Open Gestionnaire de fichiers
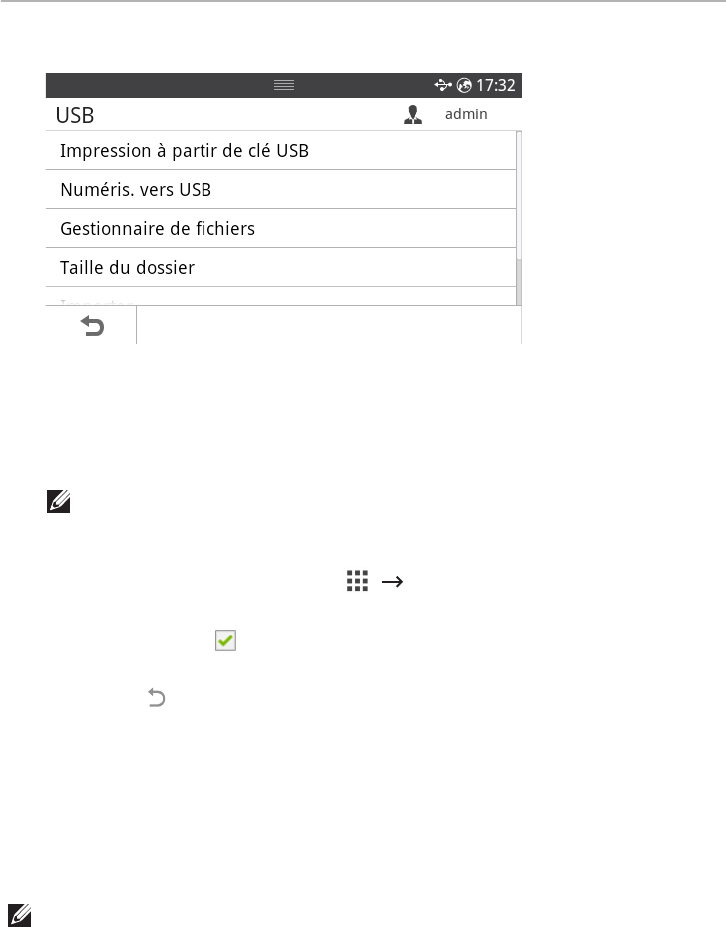Viewport: 726px width, 927px height. tap(157, 229)
